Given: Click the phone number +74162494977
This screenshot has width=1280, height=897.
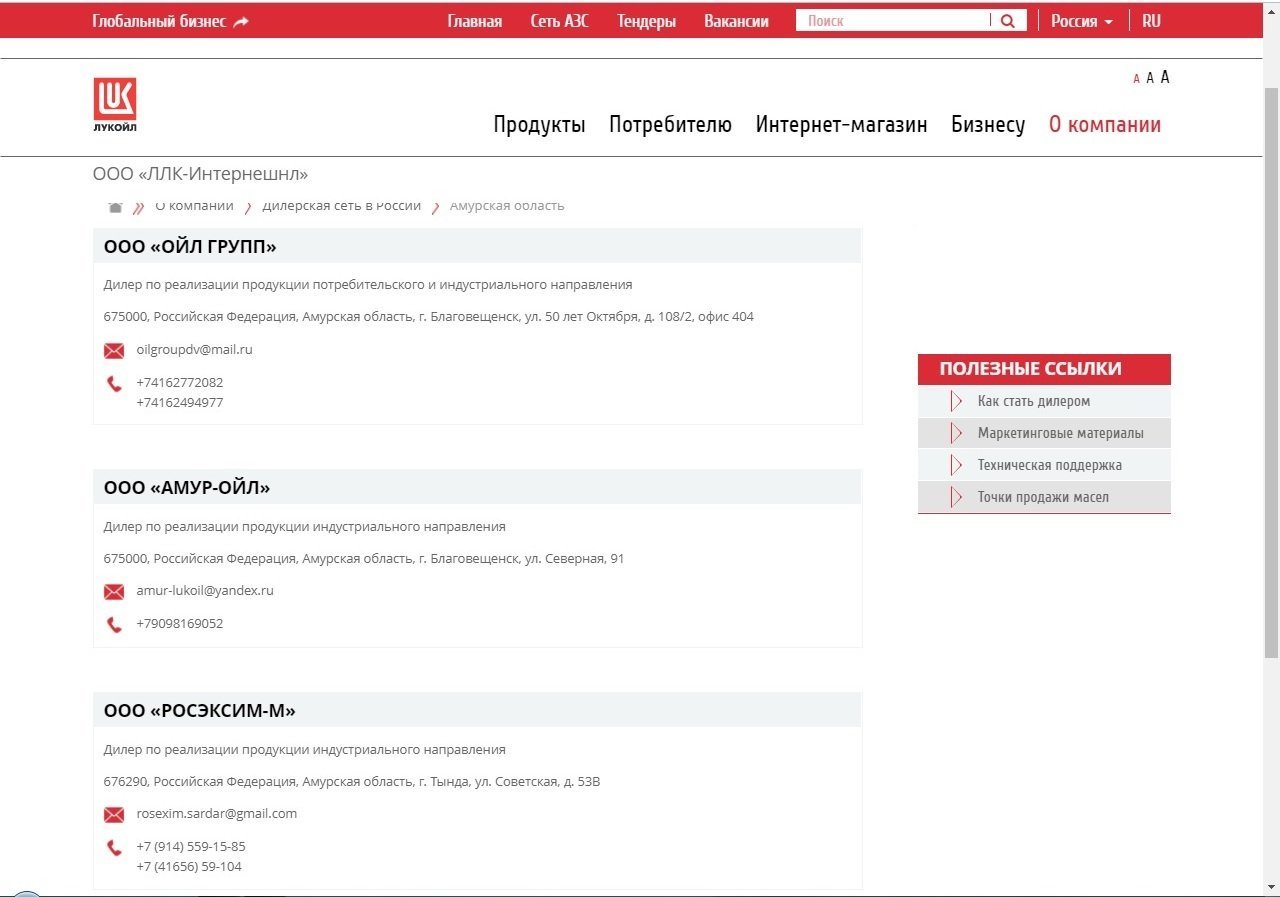Looking at the screenshot, I should pyautogui.click(x=180, y=403).
